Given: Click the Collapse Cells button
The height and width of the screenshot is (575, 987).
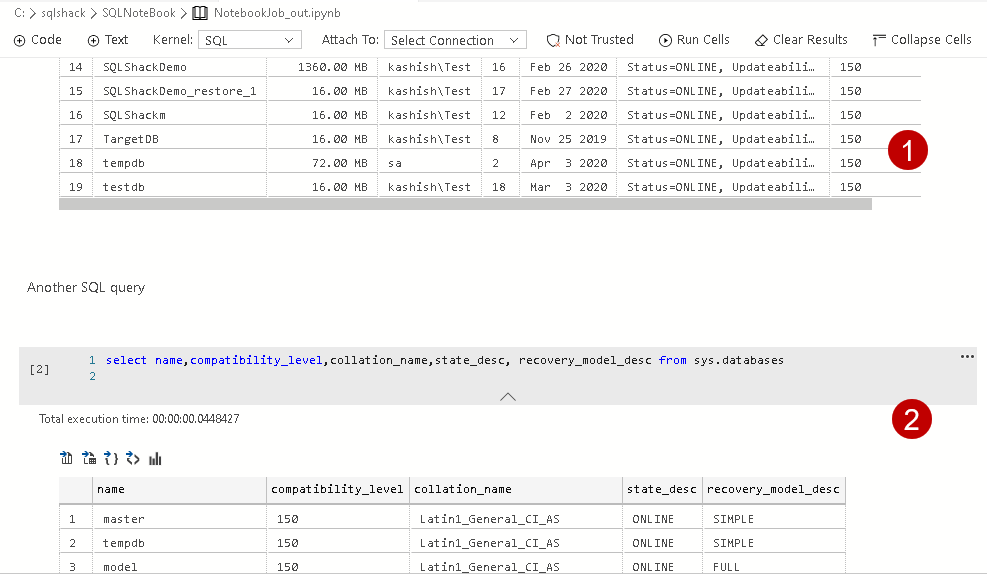Looking at the screenshot, I should click(921, 40).
